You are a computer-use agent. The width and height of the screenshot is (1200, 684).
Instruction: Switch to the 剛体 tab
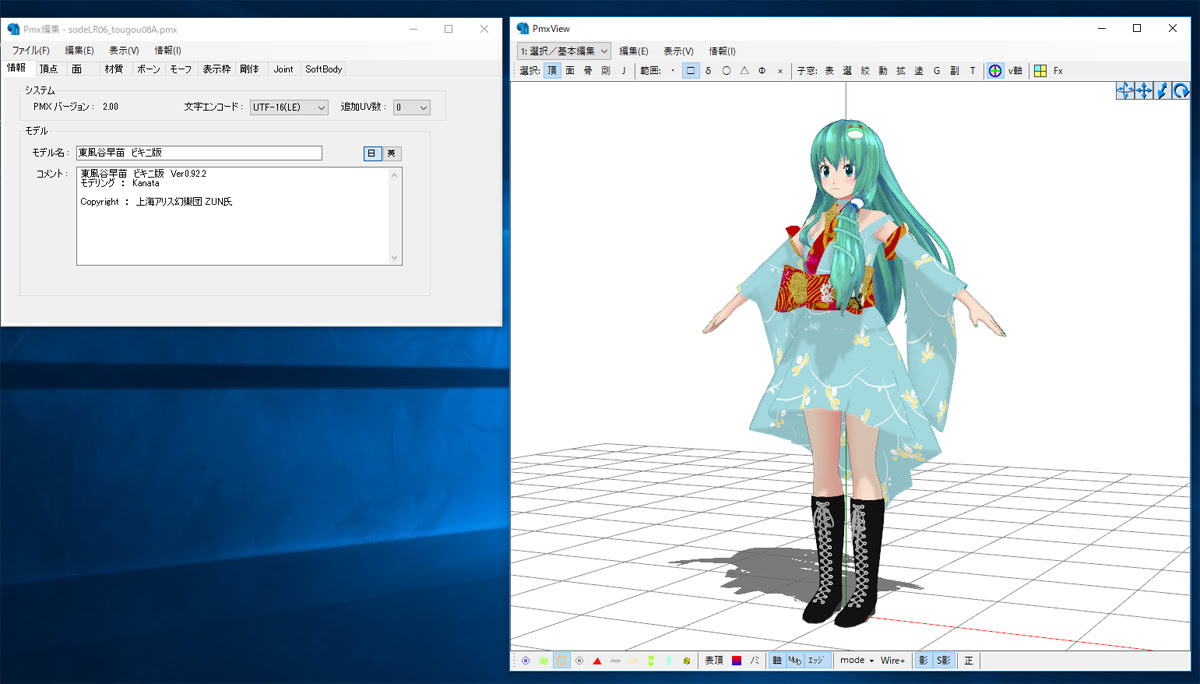click(x=250, y=69)
